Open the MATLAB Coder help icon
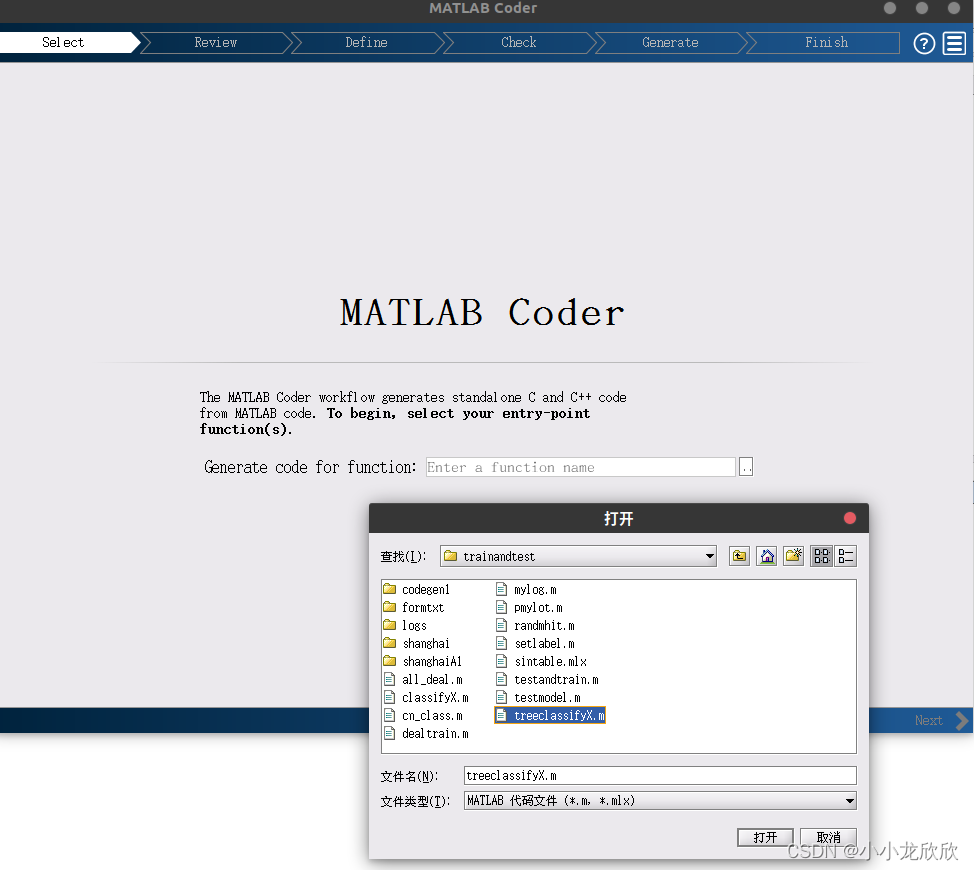This screenshot has width=974, height=870. (924, 43)
